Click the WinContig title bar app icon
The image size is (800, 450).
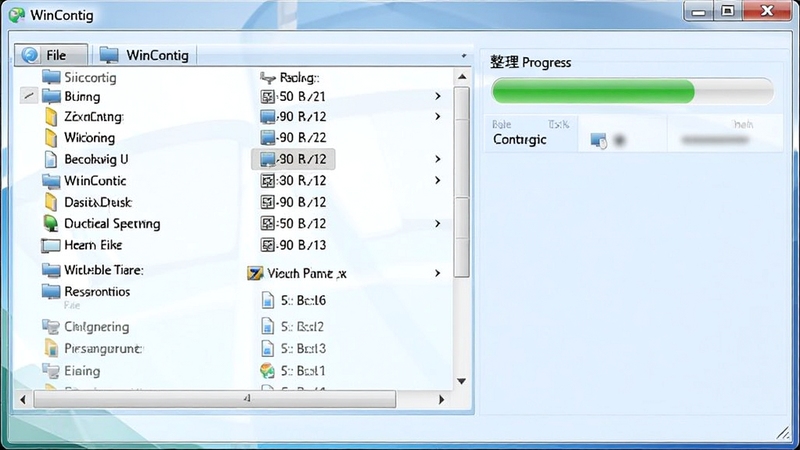[17, 15]
